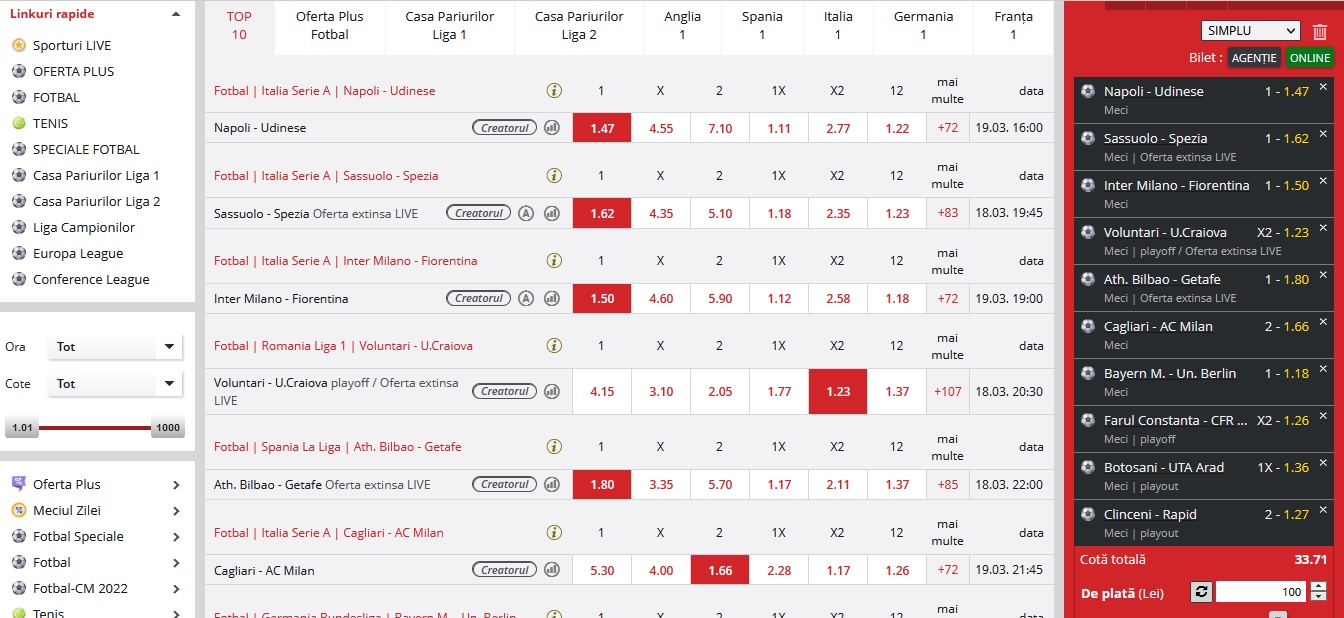Open info icon for Ath. Bilbao - Getafe
The width and height of the screenshot is (1344, 618).
point(554,446)
